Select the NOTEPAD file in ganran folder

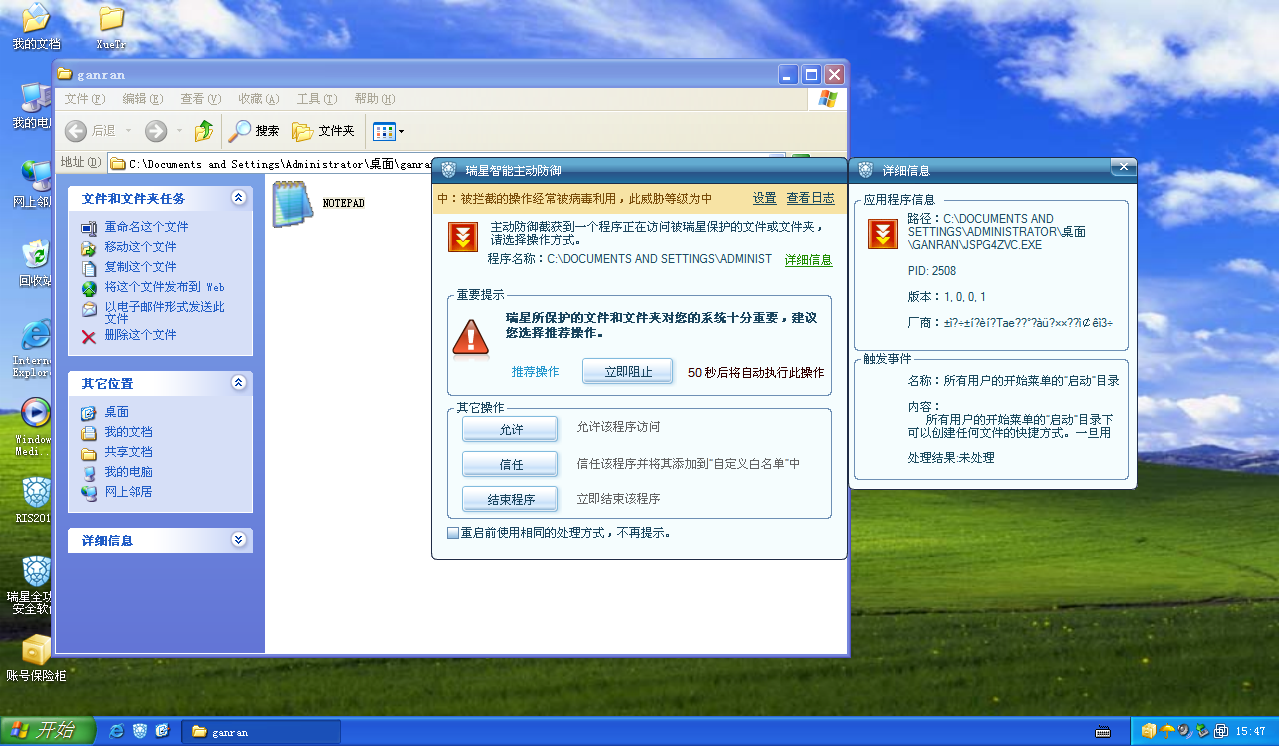pos(318,203)
